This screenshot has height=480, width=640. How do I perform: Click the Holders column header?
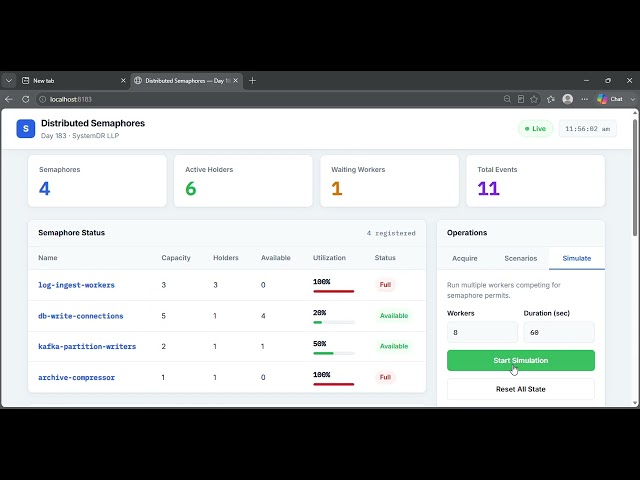226,258
